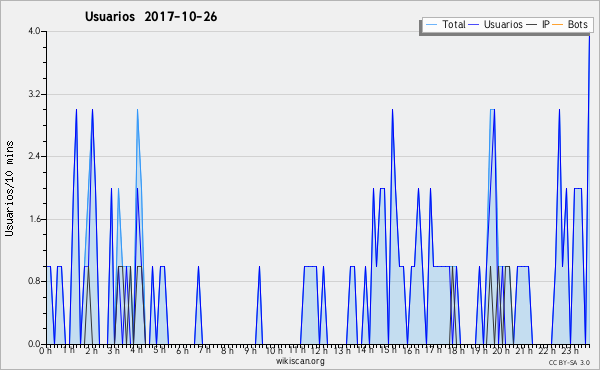This screenshot has width=600, height=370.
Task: Click the '2 h' x-axis label
Action: click(91, 350)
